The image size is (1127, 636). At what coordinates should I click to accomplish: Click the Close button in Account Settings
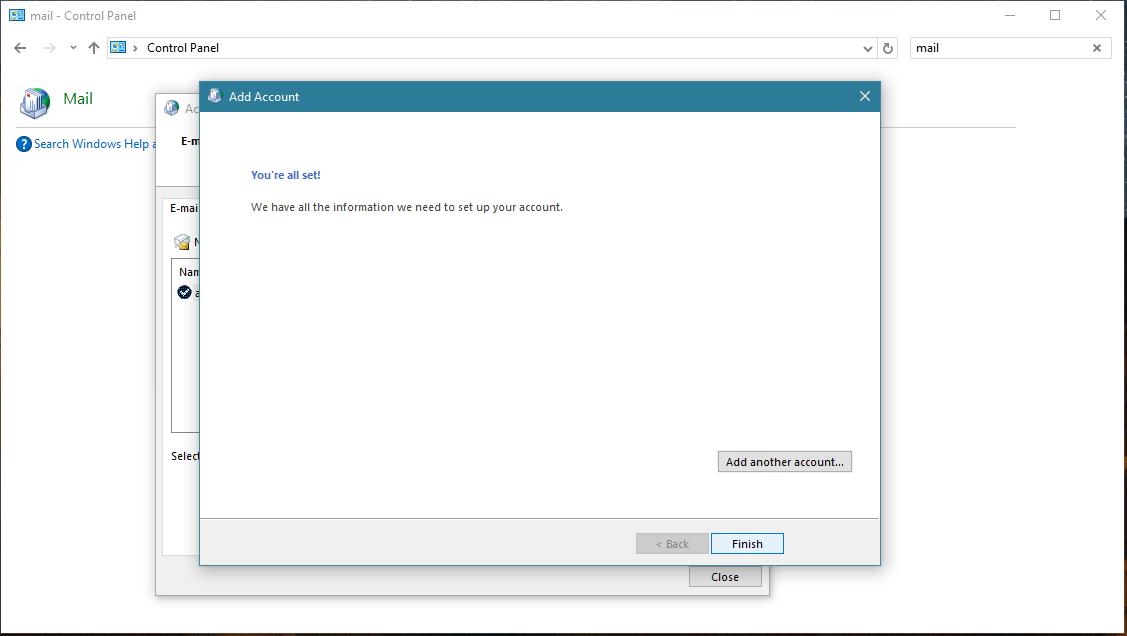(x=725, y=577)
